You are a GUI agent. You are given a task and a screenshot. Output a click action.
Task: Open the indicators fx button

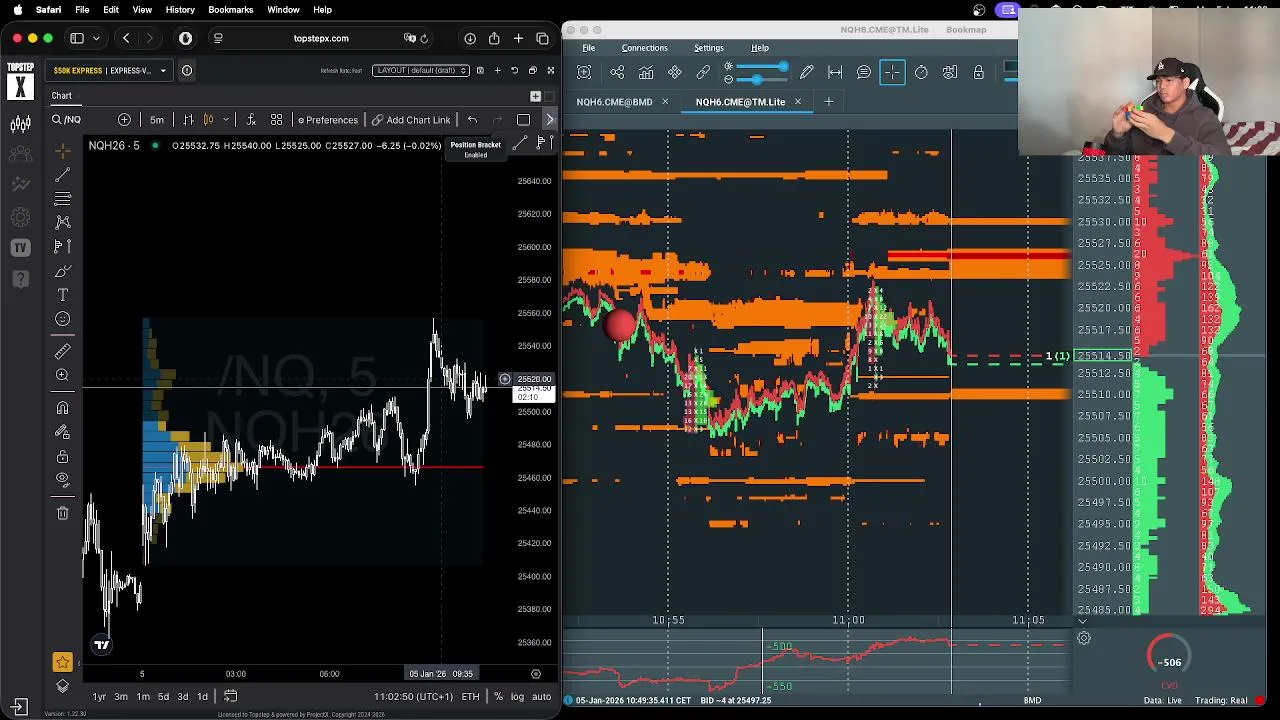pyautogui.click(x=250, y=120)
